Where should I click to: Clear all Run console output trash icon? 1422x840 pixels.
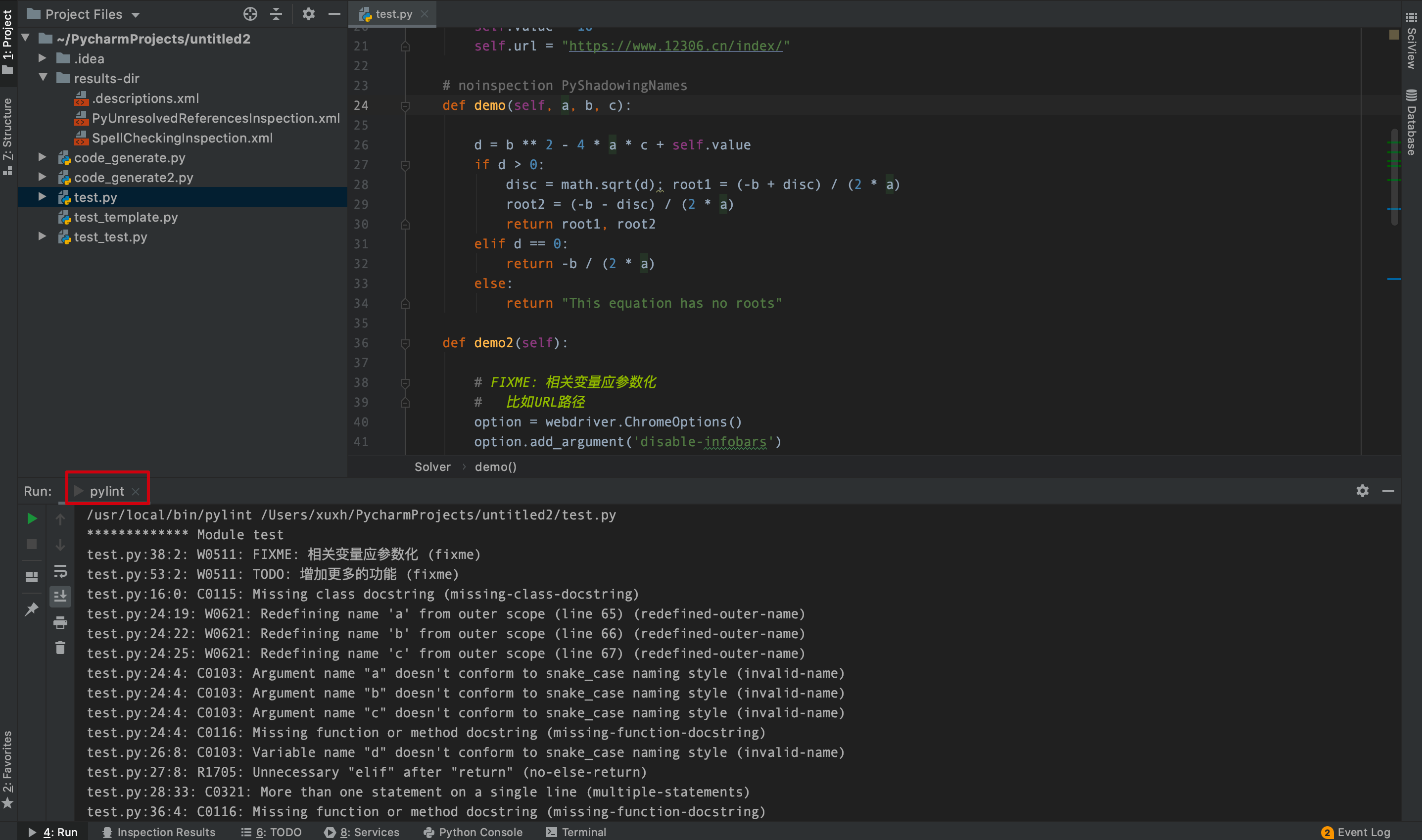pos(60,648)
